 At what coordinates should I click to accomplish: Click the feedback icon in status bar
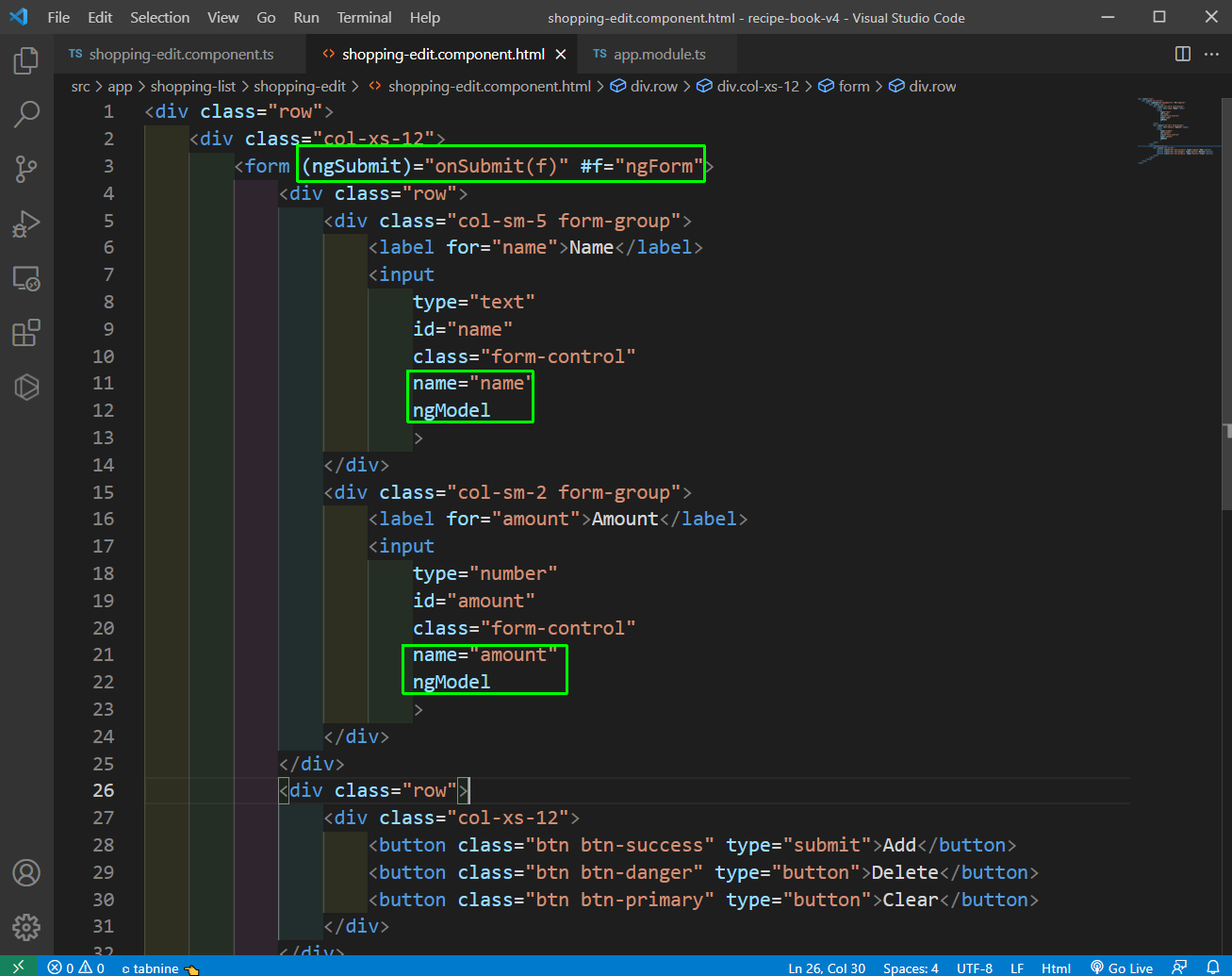pyautogui.click(x=1179, y=968)
